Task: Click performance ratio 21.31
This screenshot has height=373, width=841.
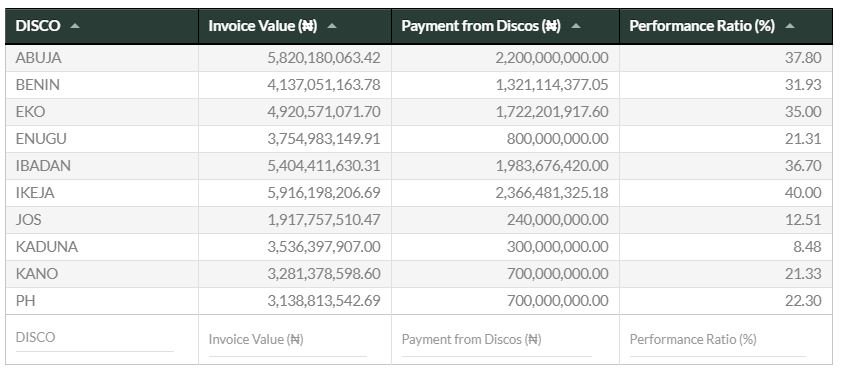Action: coord(803,138)
